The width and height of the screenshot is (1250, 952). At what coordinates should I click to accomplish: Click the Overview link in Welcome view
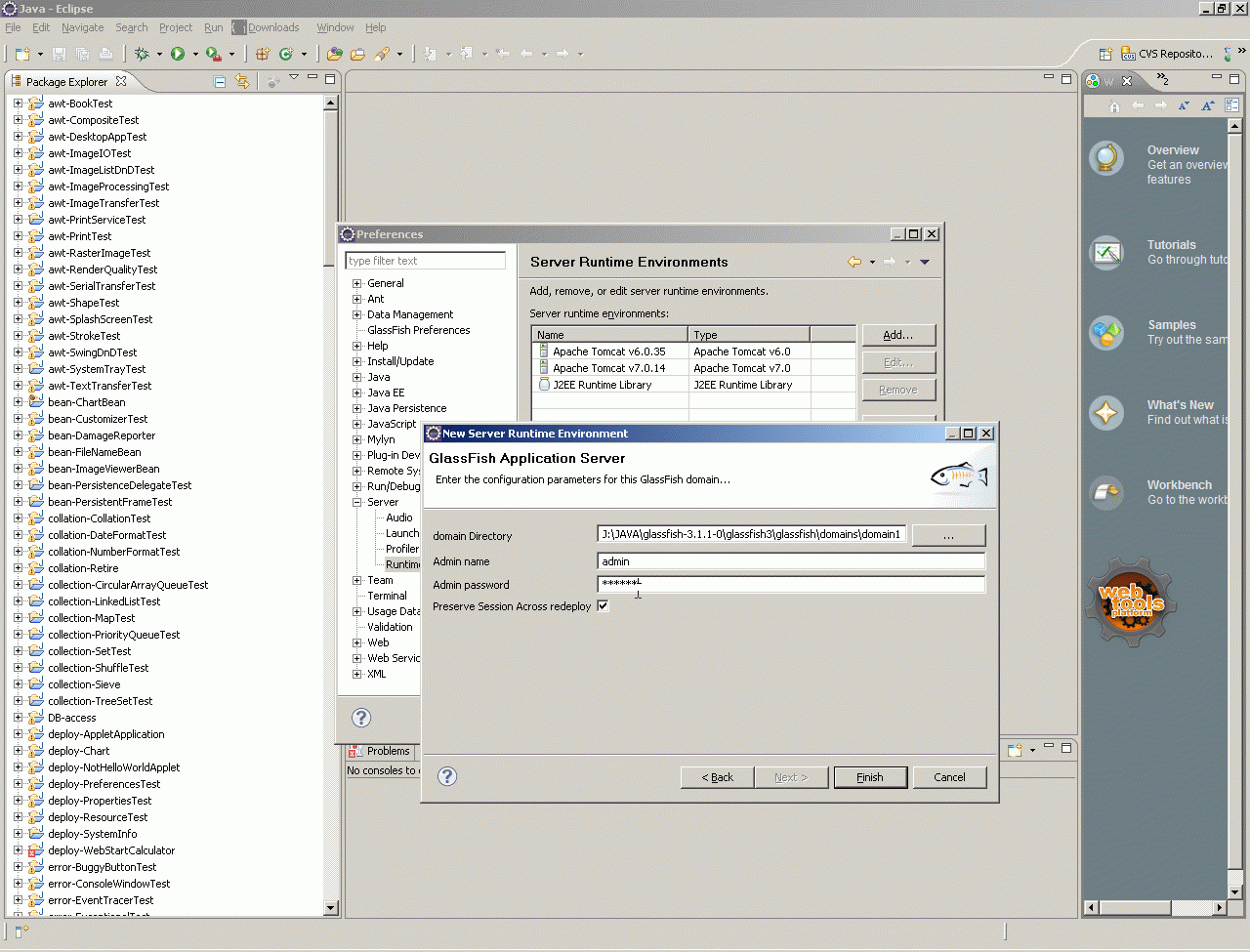(x=1173, y=150)
